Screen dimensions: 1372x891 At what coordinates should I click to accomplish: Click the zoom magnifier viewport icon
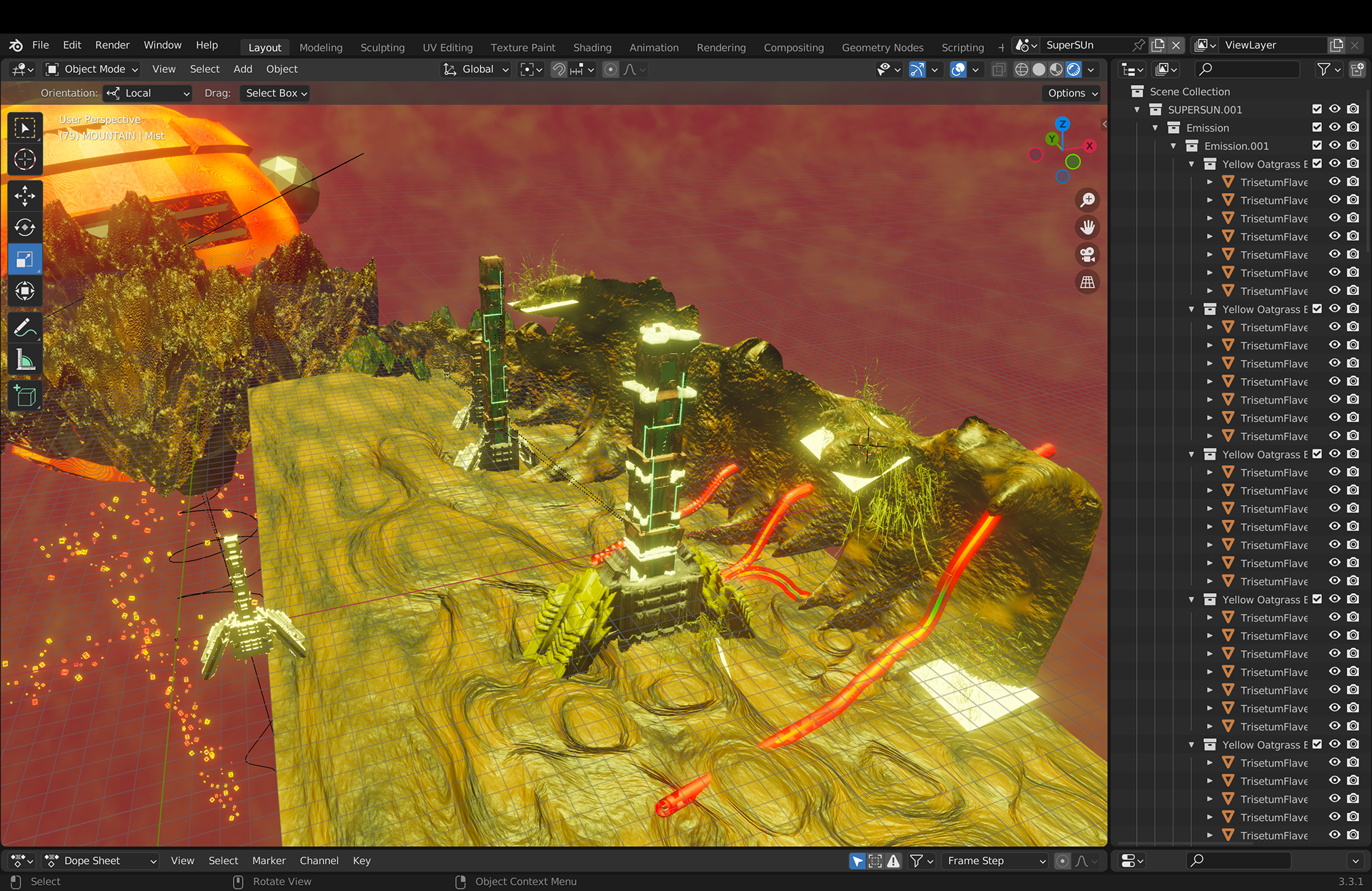1087,200
